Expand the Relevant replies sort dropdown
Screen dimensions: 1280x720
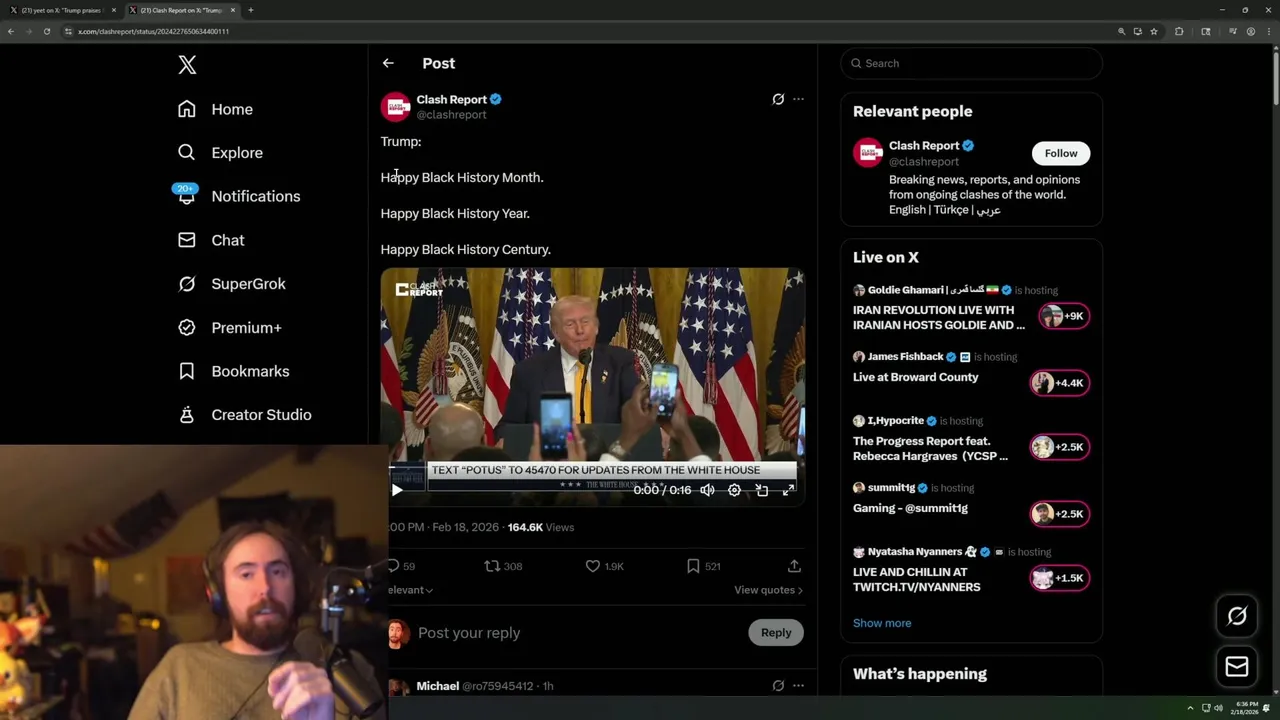pyautogui.click(x=411, y=590)
